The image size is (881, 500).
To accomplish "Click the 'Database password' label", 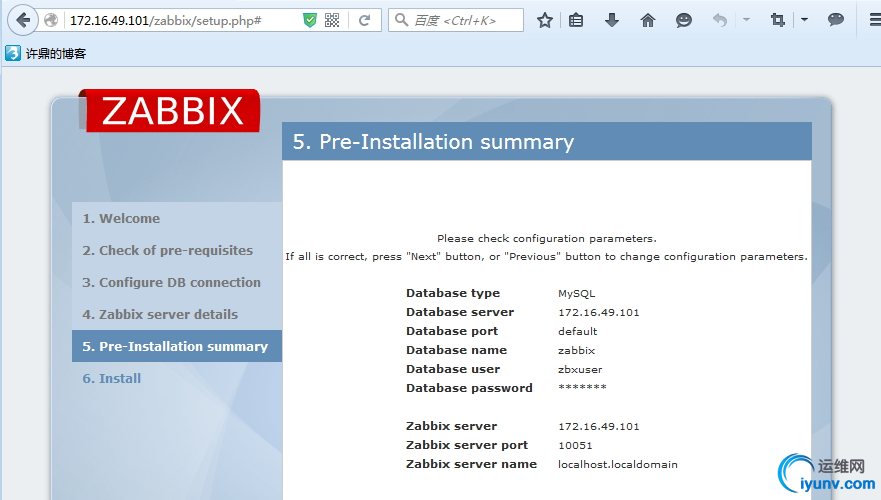I will [469, 388].
